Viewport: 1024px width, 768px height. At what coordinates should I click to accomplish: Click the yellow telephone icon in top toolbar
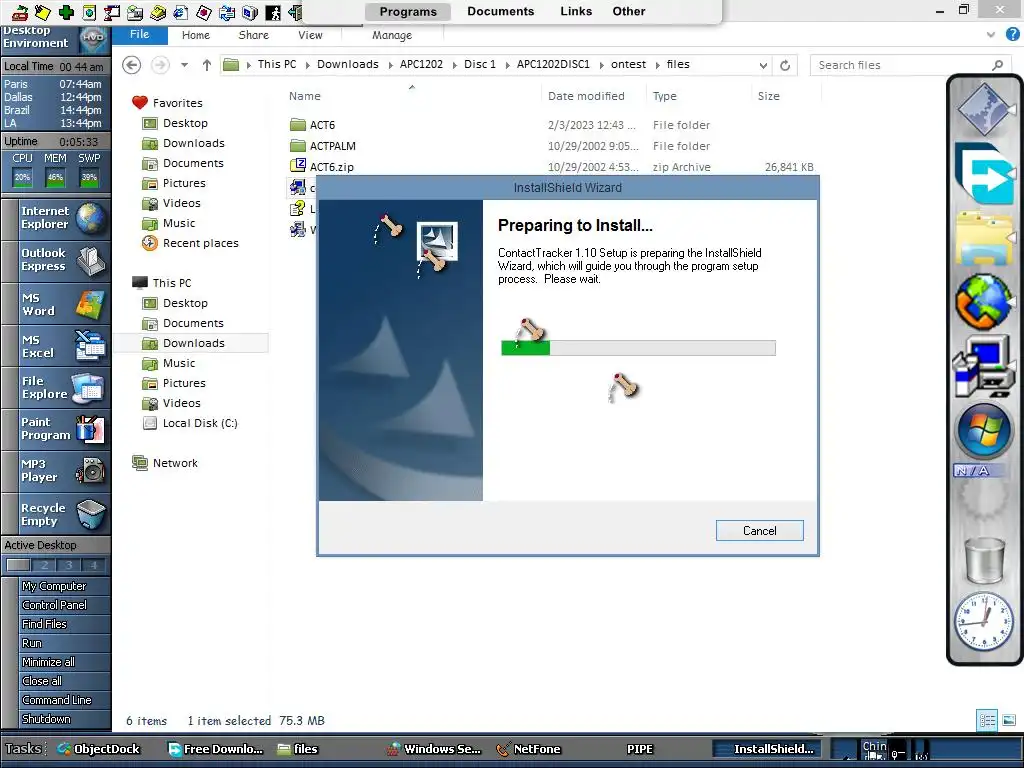tap(158, 12)
